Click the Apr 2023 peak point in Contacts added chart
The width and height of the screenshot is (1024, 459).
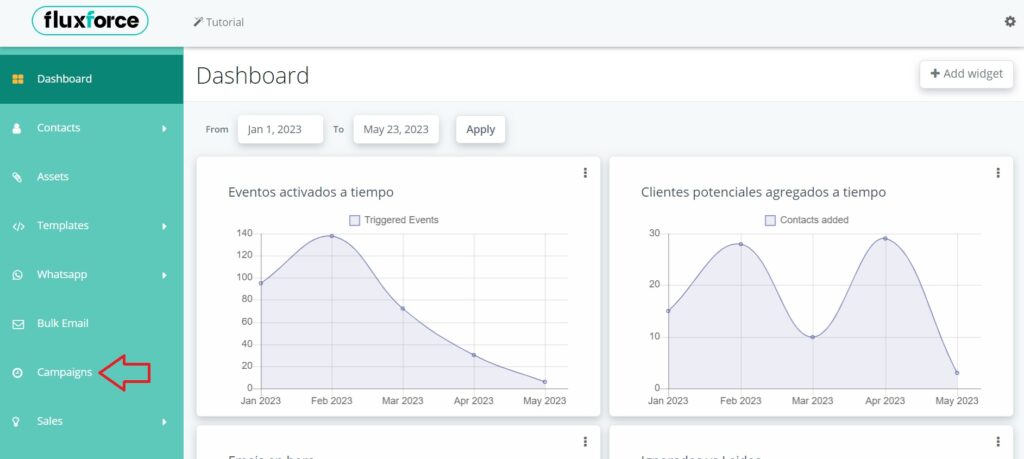pos(885,238)
